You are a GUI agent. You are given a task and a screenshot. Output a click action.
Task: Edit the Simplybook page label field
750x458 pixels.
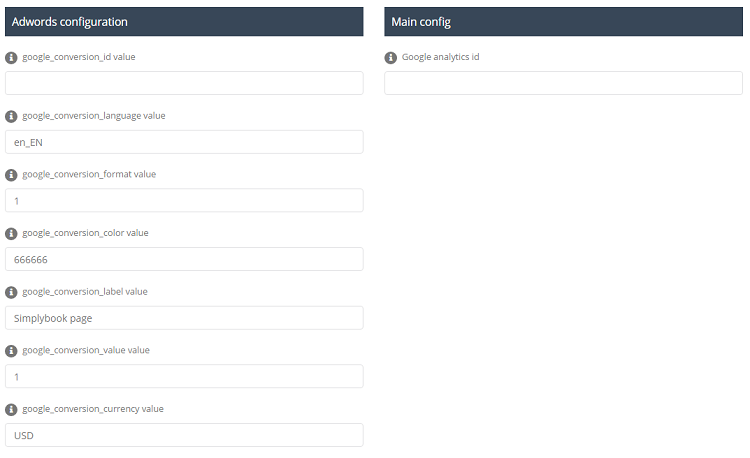[184, 318]
